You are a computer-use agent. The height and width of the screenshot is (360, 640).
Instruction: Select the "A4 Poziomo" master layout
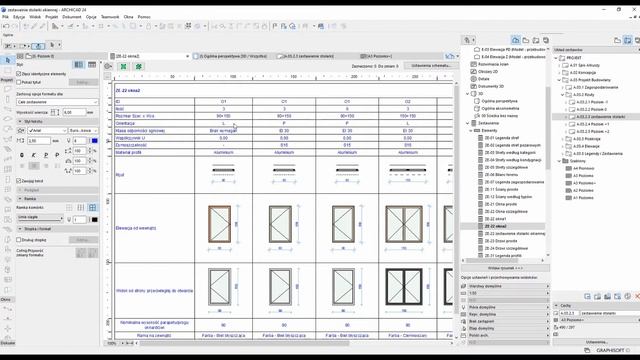click(x=583, y=168)
